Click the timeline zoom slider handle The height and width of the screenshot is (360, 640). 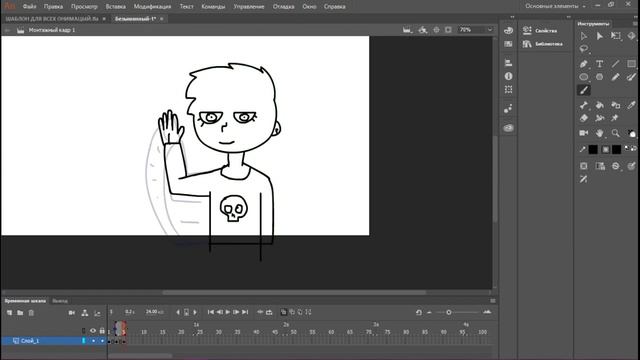[449, 313]
